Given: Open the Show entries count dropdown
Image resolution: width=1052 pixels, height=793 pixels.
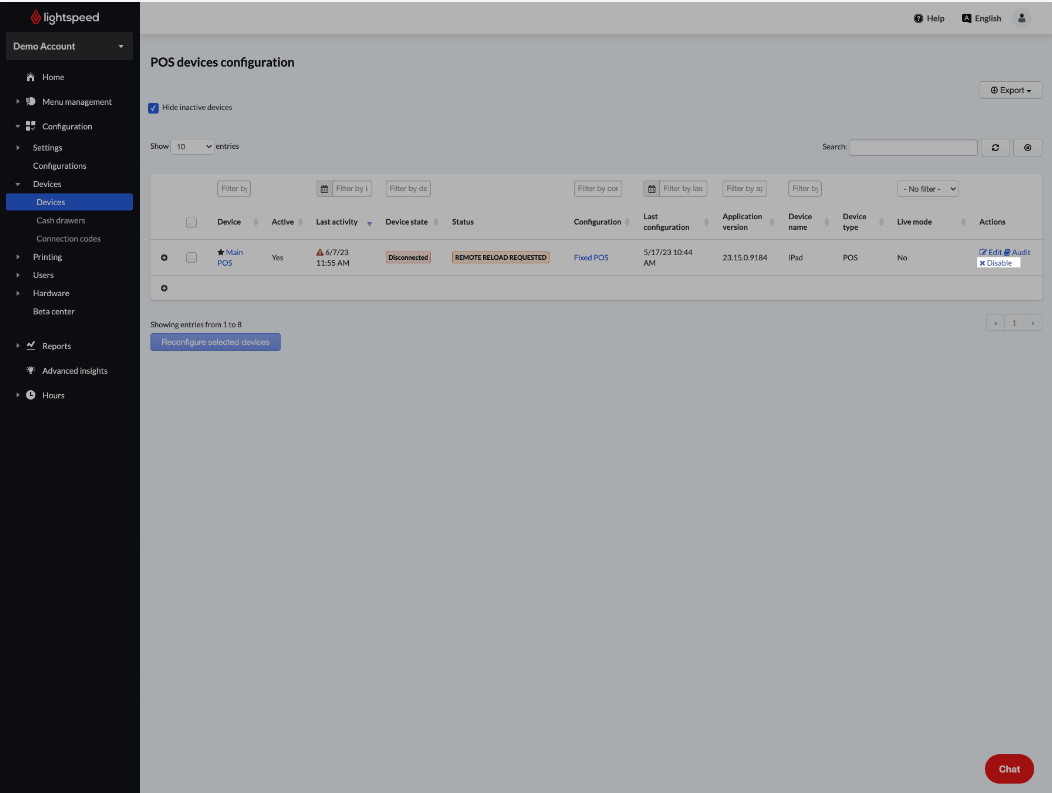Looking at the screenshot, I should pos(193,147).
